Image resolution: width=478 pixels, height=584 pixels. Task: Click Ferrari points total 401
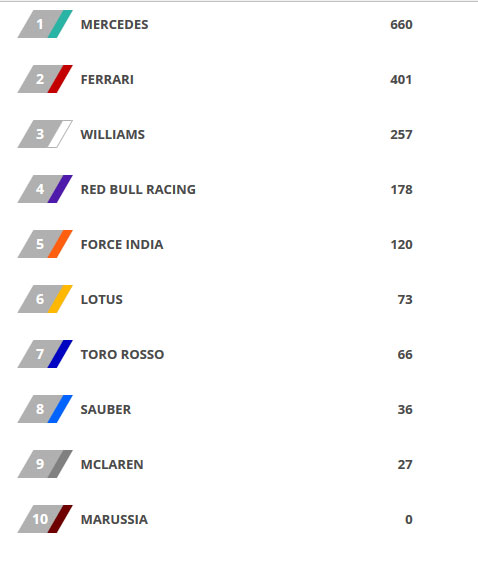coord(401,79)
